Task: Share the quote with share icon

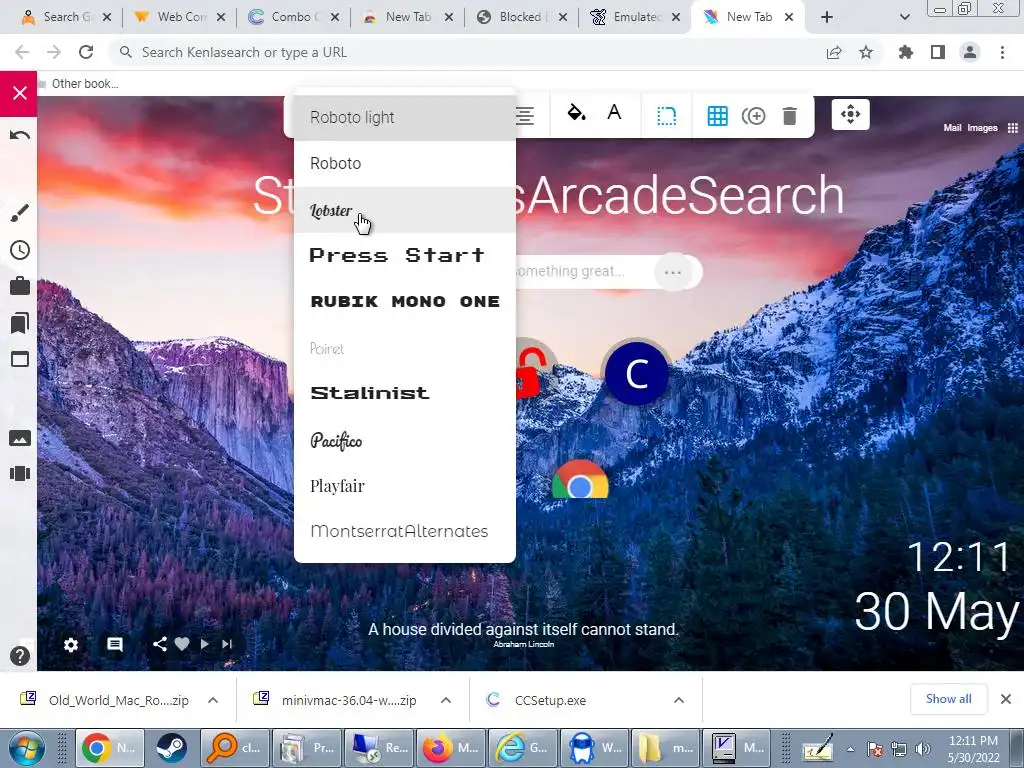Action: [159, 644]
